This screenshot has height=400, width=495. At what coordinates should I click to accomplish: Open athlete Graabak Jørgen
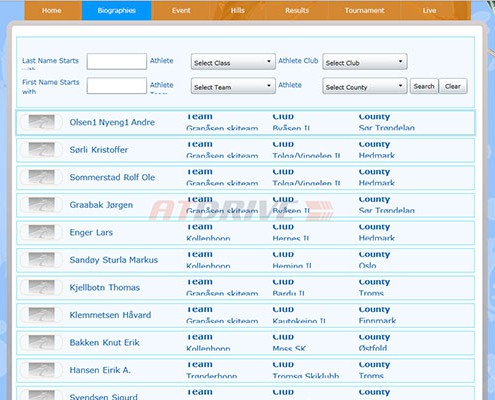click(x=101, y=205)
